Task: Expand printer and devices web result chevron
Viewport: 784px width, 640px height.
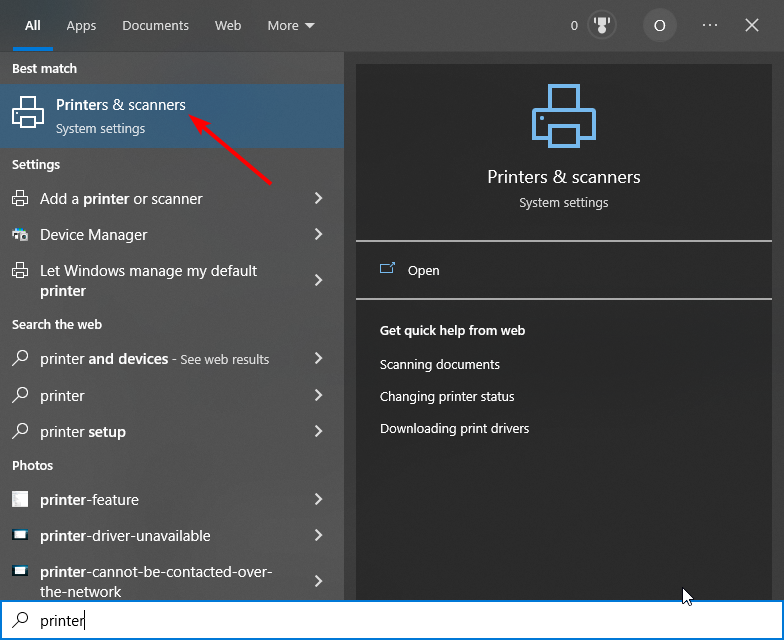Action: coord(318,358)
